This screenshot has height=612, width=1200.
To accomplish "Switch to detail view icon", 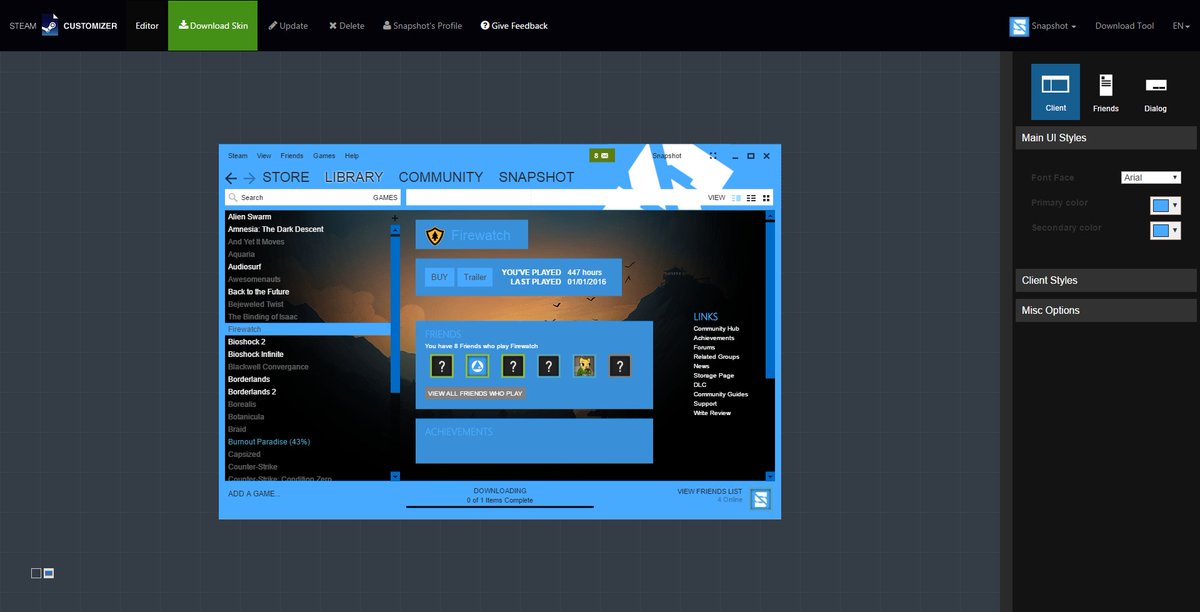I will pyautogui.click(x=737, y=198).
